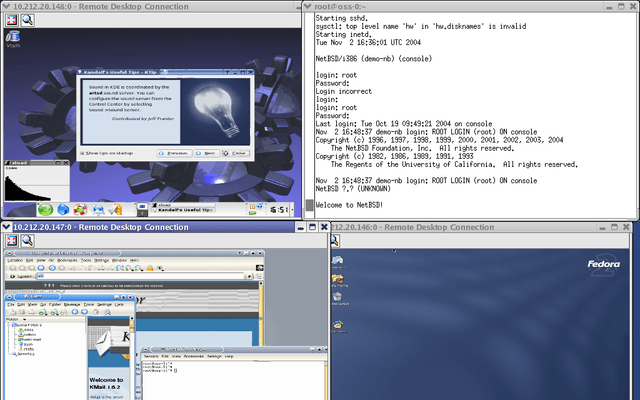
Task: Open the Bookmarks menu in Konqueror
Action: point(67,260)
